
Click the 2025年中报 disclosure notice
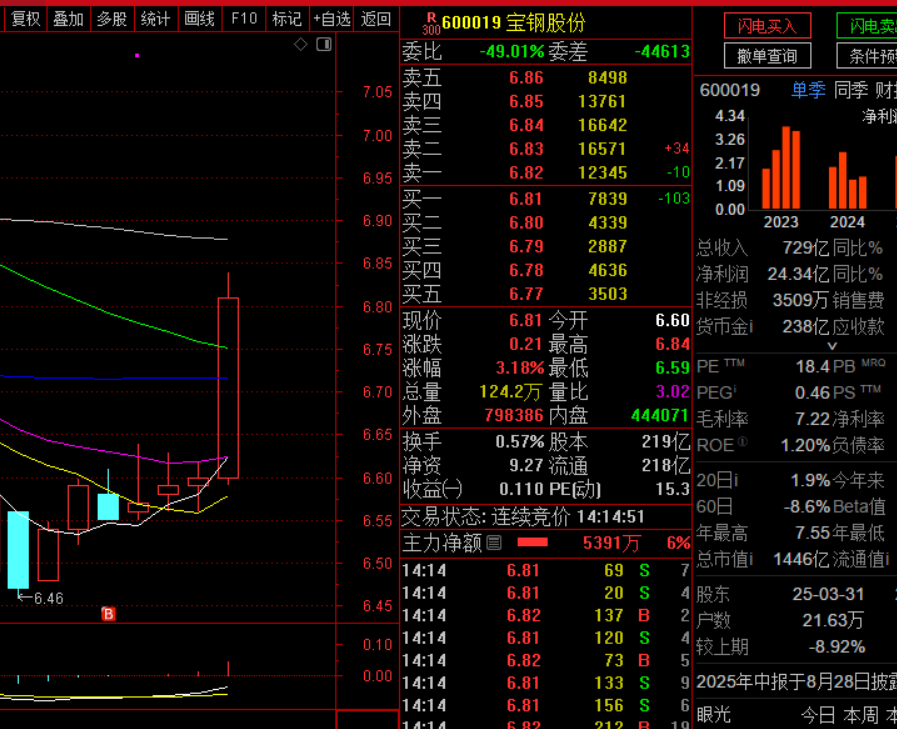796,682
